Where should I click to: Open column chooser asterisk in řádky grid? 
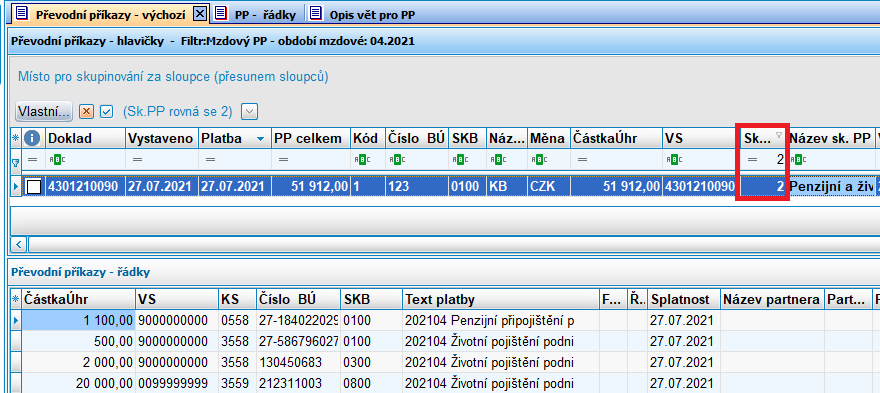coord(16,299)
